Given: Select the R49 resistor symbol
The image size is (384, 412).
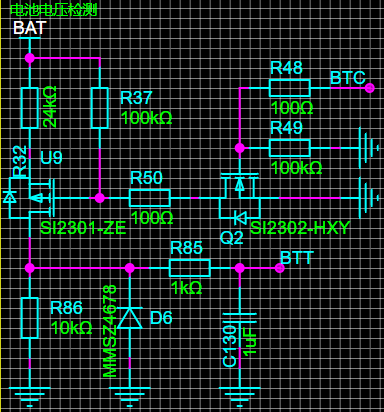Looking at the screenshot, I should (290, 148).
